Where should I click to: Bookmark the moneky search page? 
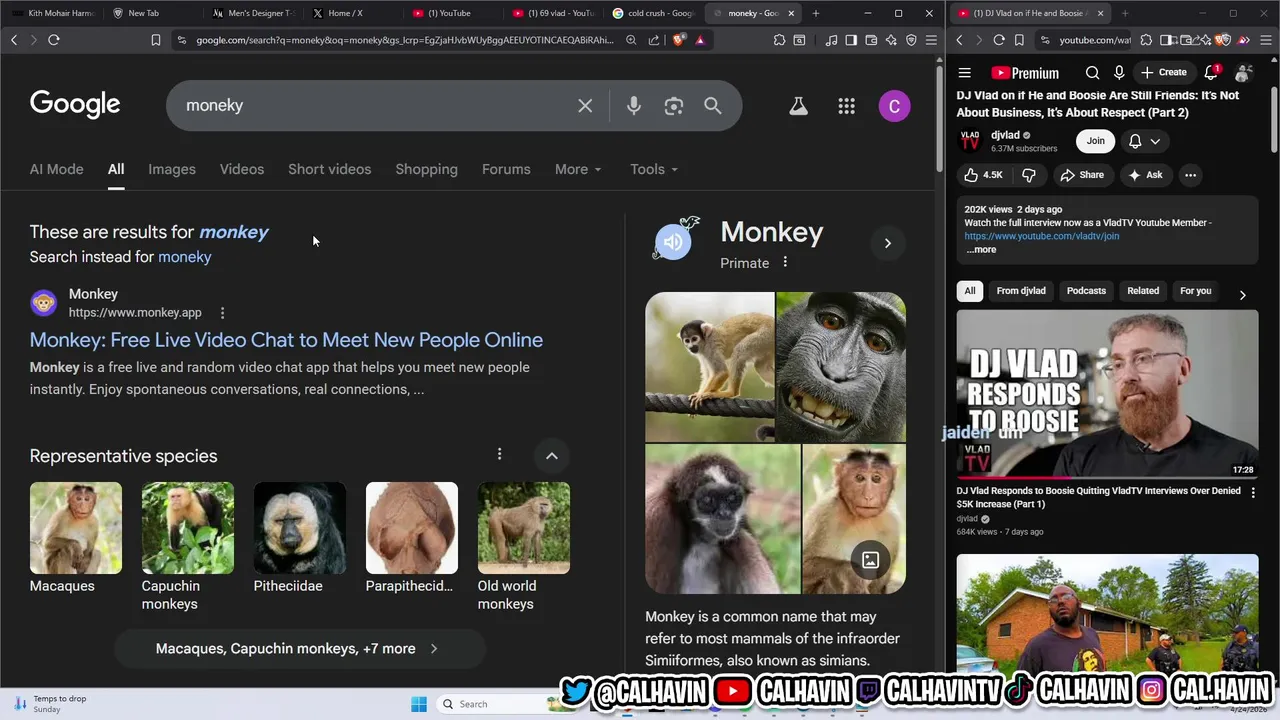coord(156,40)
